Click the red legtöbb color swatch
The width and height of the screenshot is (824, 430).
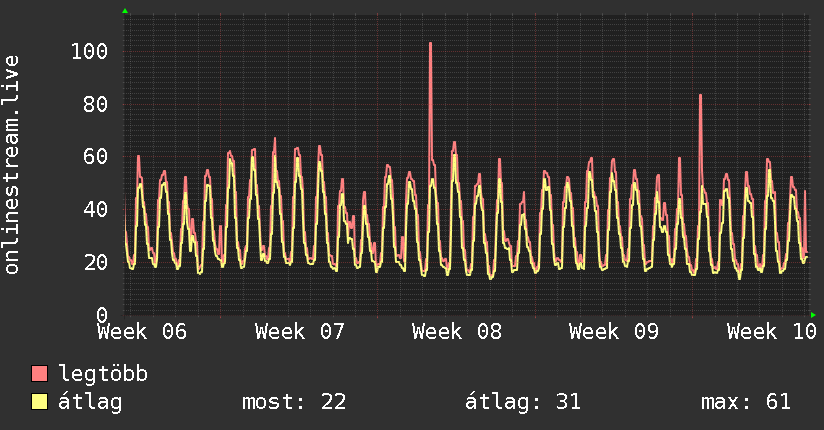tap(39, 374)
